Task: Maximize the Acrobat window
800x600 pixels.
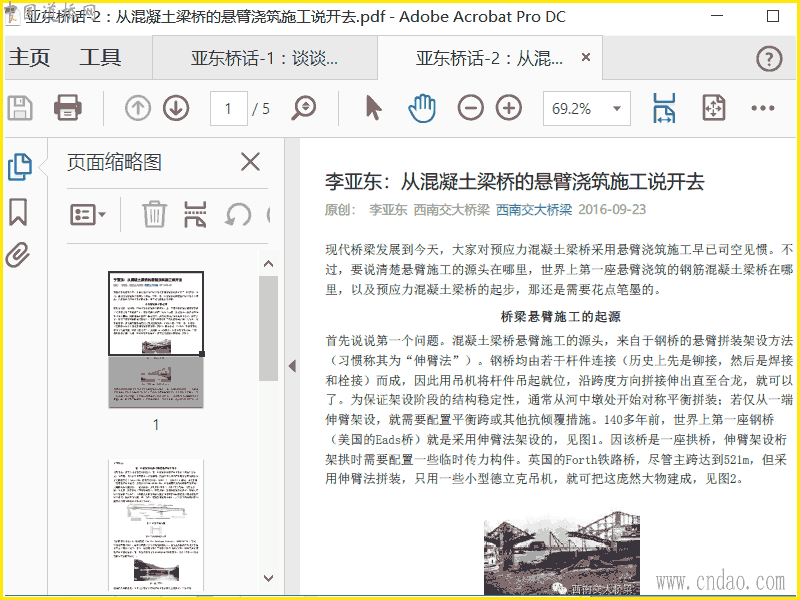Action: pos(773,16)
